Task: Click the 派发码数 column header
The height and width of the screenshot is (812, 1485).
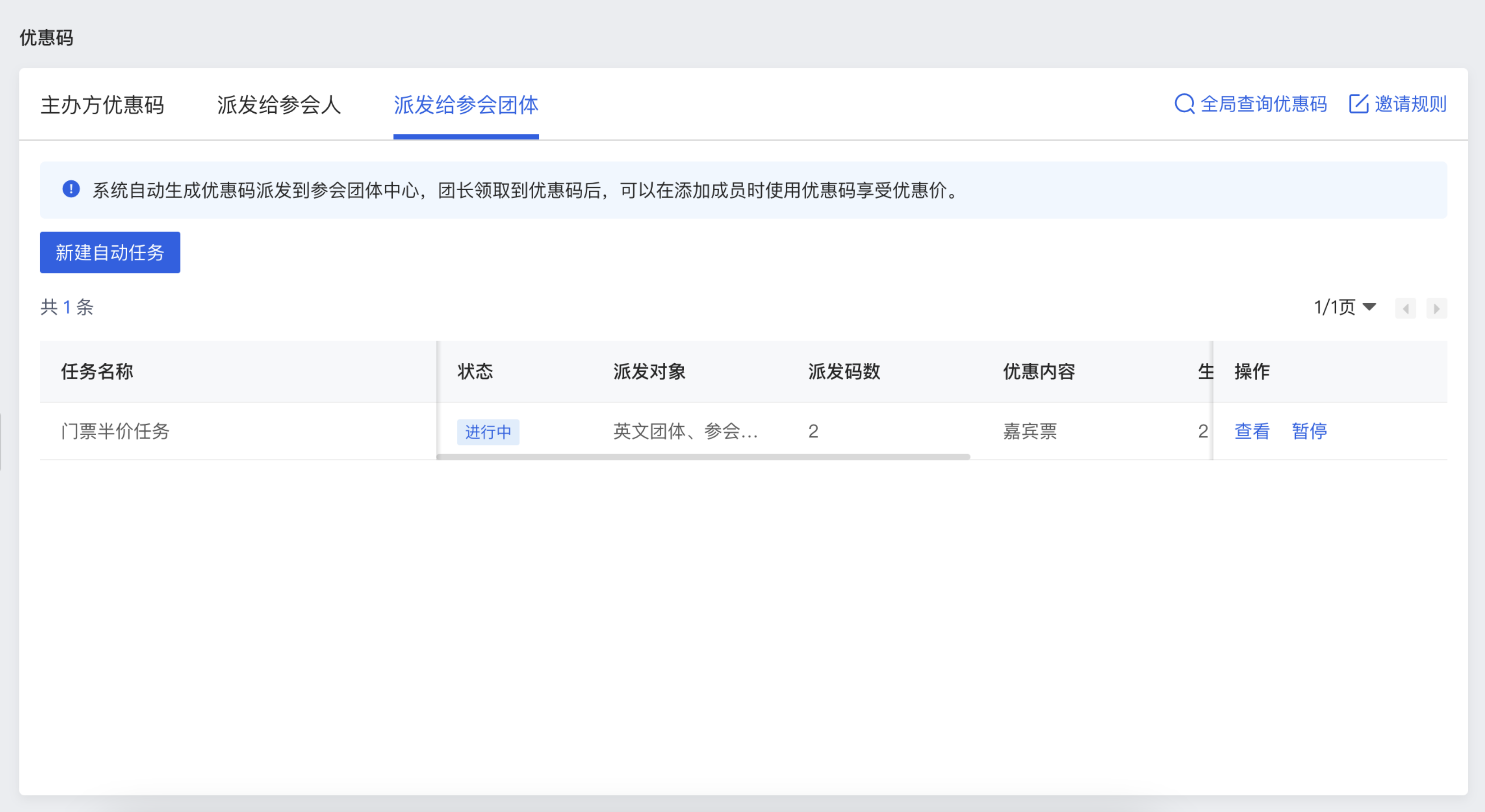Action: pyautogui.click(x=844, y=372)
